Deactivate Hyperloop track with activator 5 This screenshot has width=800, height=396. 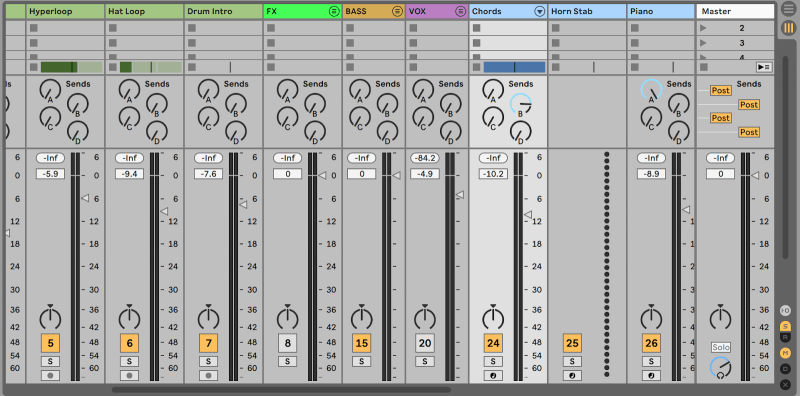(51, 343)
